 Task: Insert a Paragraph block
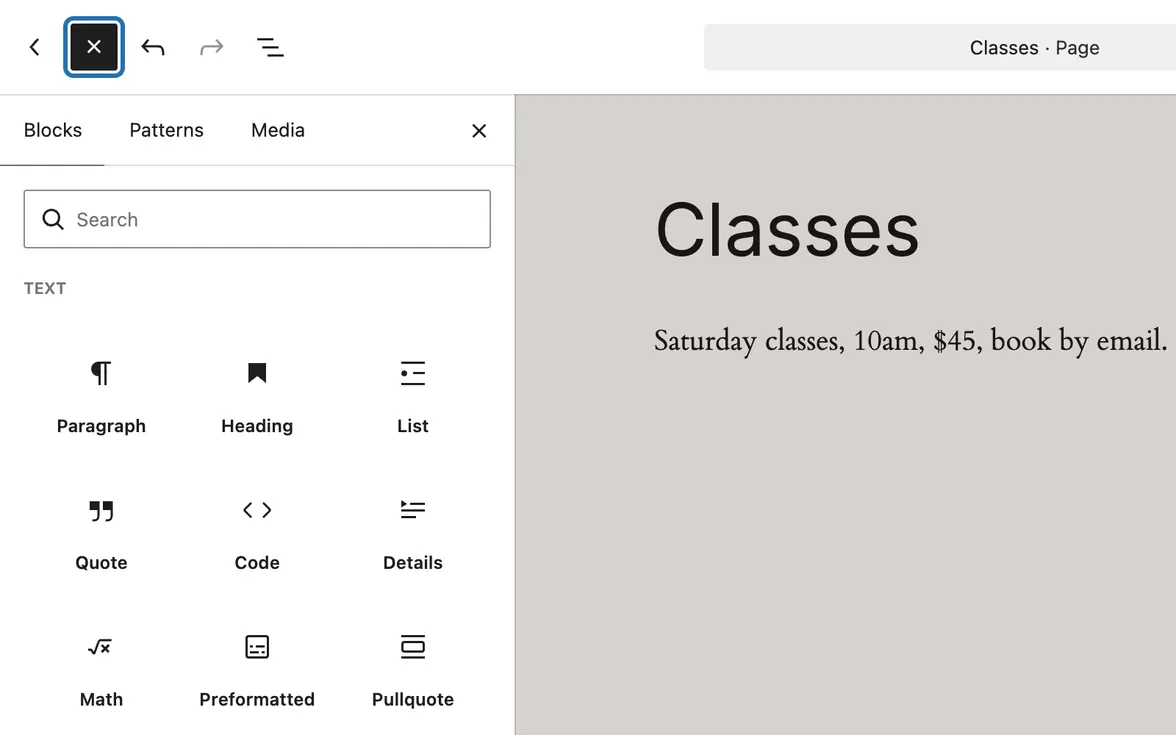[x=101, y=396]
